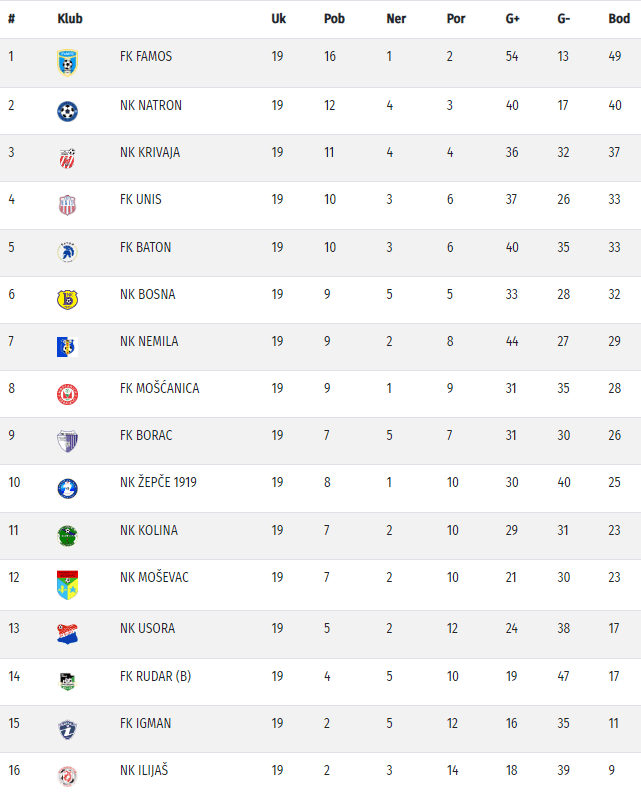Viewport: 641px width, 794px height.
Task: Click the NK Krivaja club crest
Action: pyautogui.click(x=67, y=158)
